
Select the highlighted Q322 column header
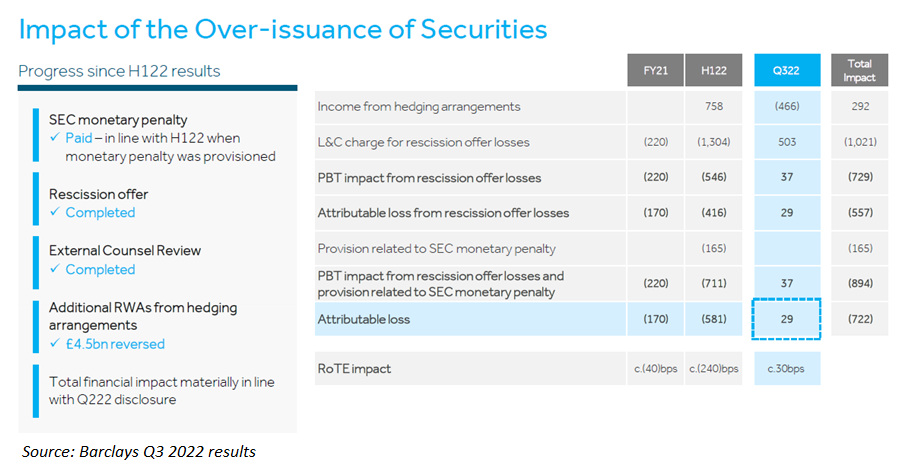point(788,71)
